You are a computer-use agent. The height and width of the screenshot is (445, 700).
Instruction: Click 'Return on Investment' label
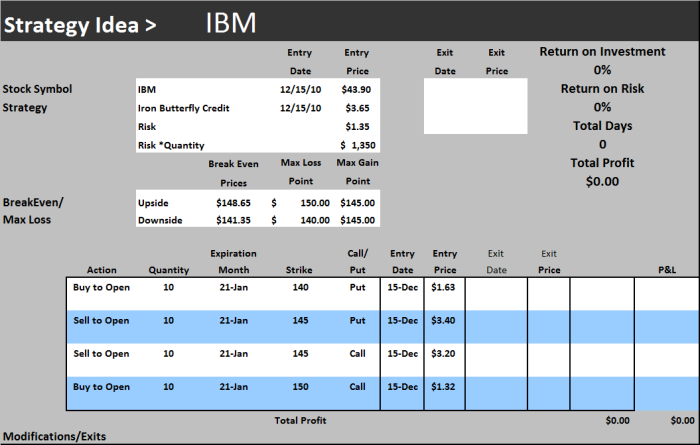602,52
